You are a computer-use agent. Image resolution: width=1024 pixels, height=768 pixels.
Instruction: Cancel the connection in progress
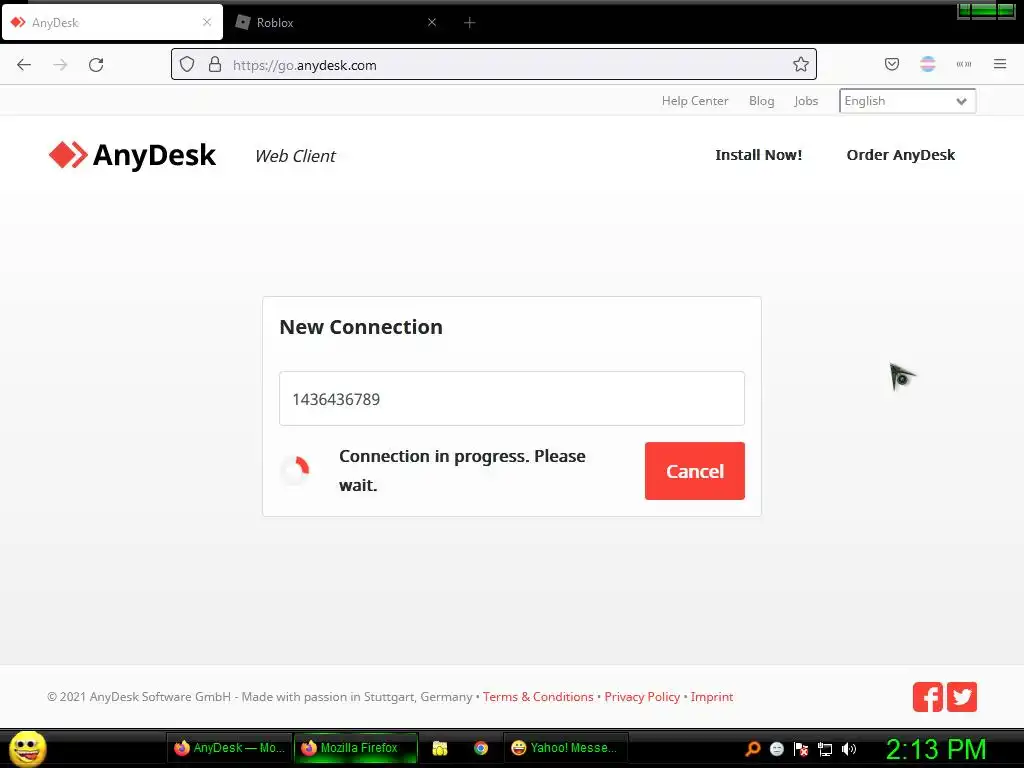694,471
